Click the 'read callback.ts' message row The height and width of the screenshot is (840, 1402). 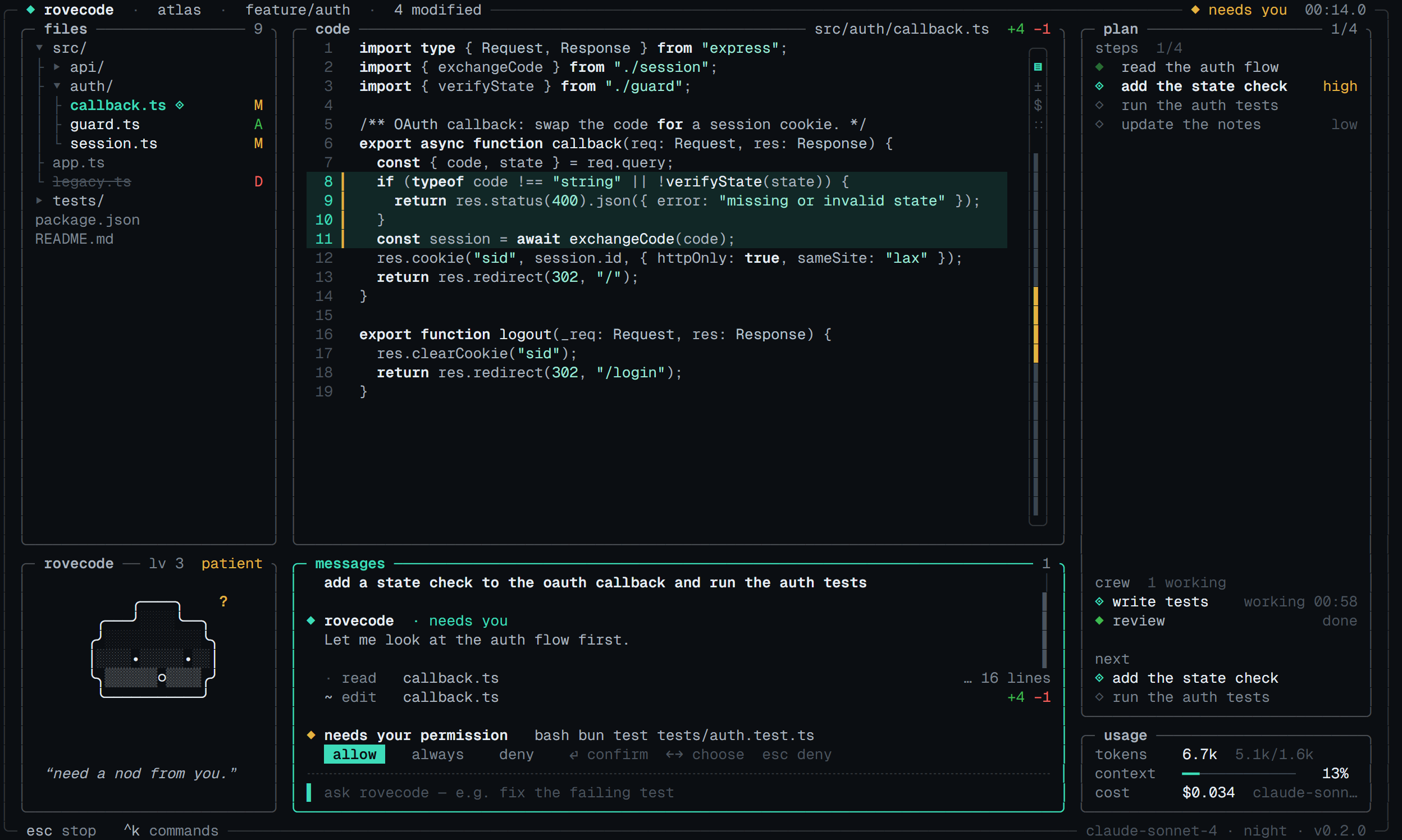pos(687,678)
